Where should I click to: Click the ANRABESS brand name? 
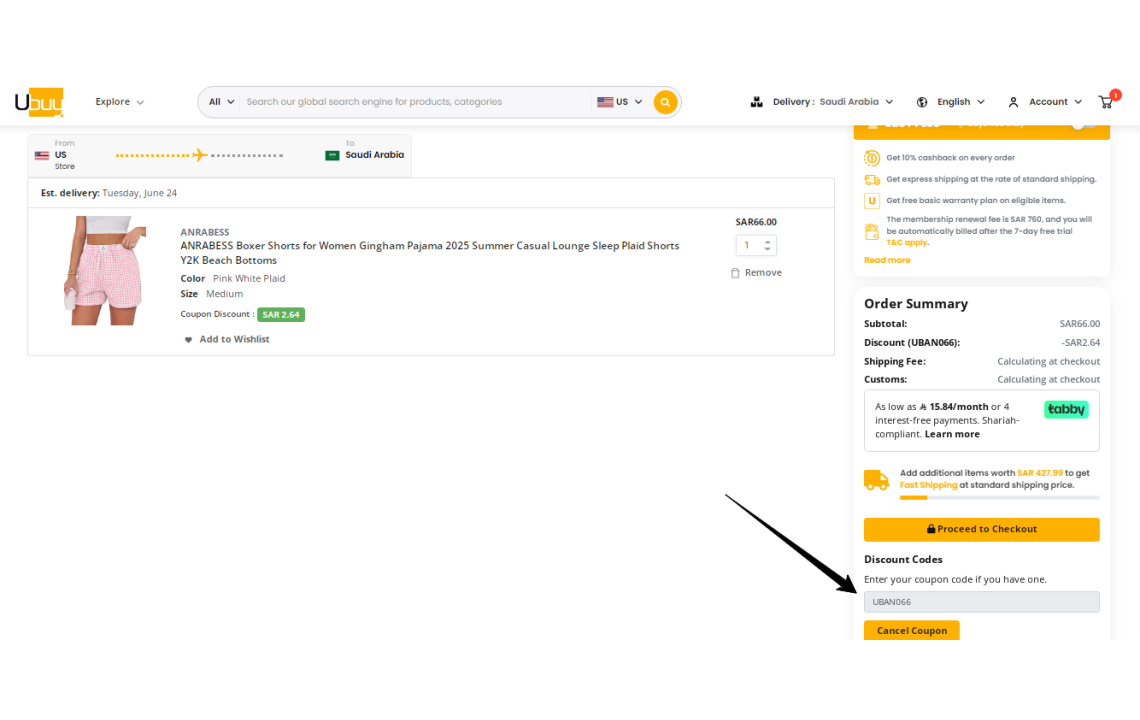pyautogui.click(x=205, y=232)
